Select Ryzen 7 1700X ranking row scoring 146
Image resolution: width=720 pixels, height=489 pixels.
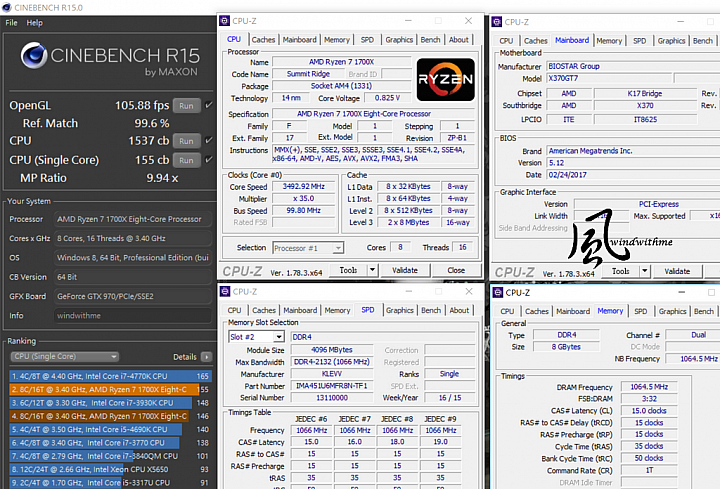click(110, 416)
